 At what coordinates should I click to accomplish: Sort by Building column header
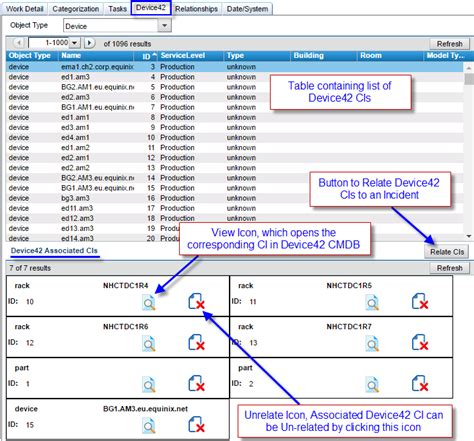coord(324,56)
